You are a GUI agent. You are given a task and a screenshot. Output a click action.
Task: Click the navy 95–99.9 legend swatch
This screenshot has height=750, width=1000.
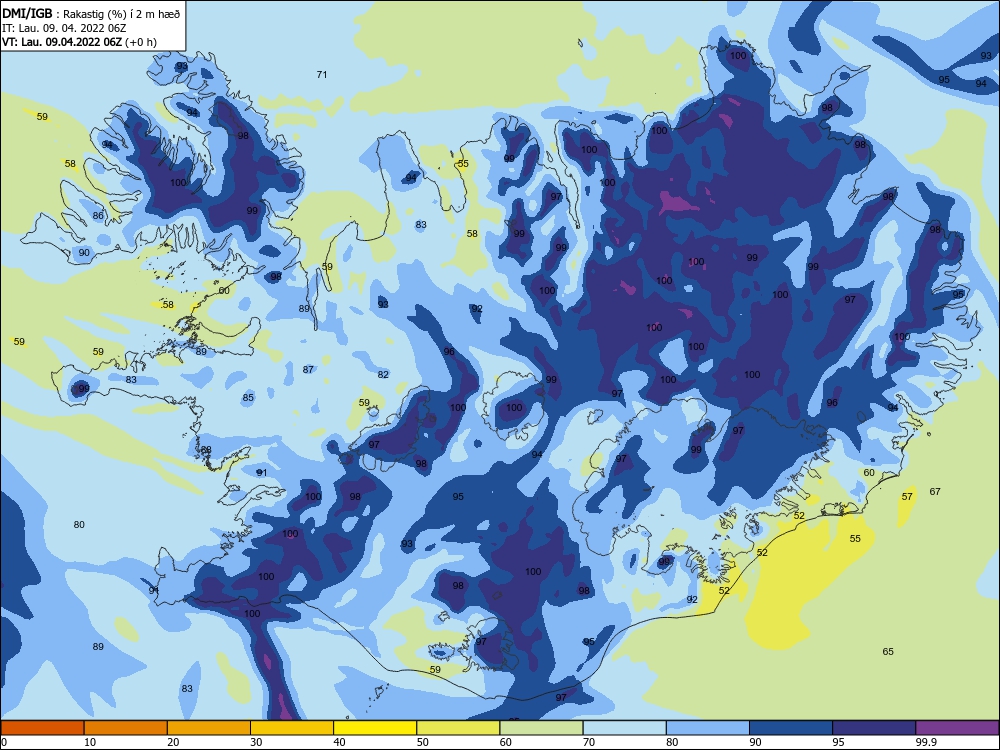coord(874,728)
